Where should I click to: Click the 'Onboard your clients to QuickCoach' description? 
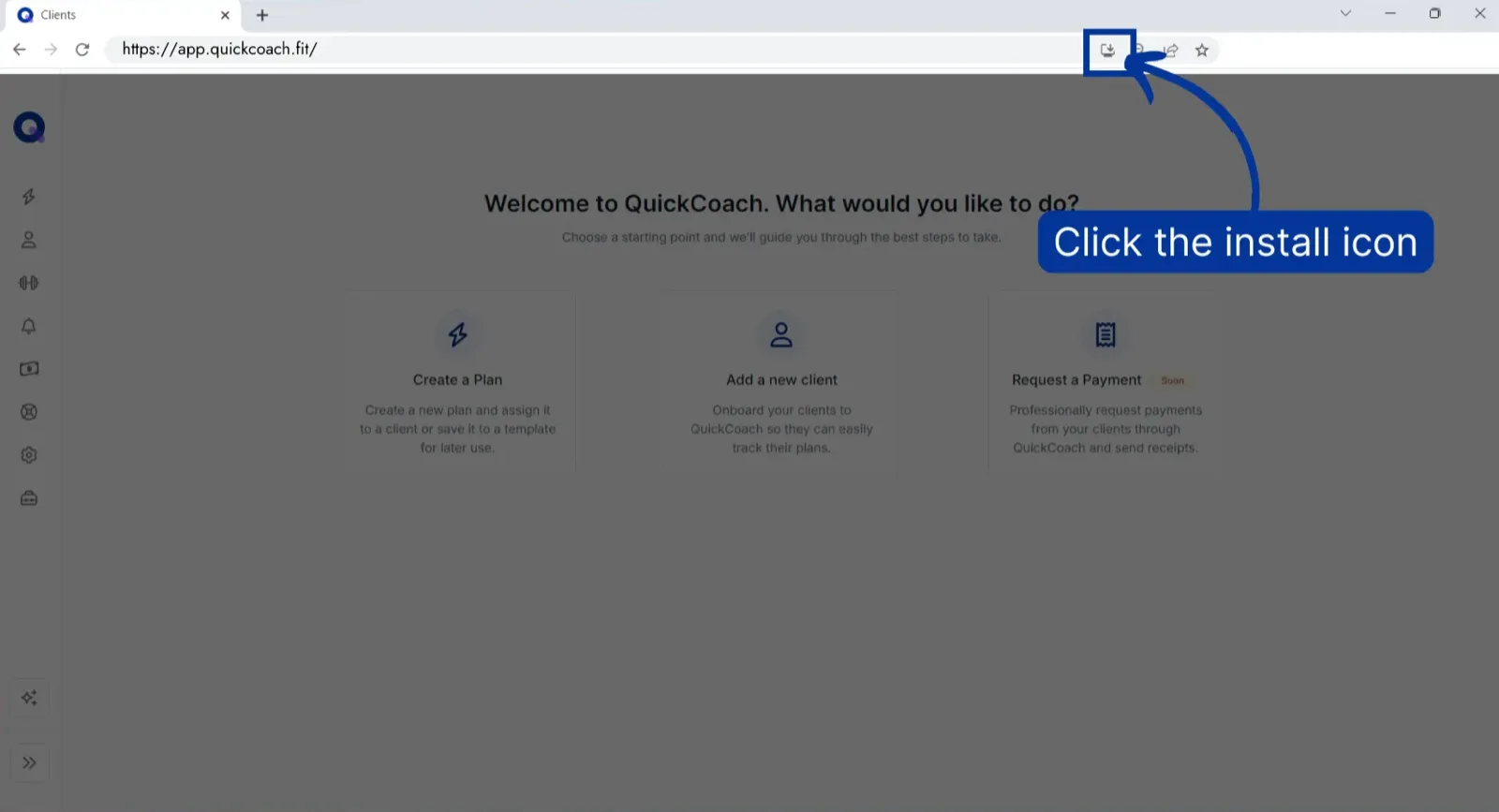point(781,429)
